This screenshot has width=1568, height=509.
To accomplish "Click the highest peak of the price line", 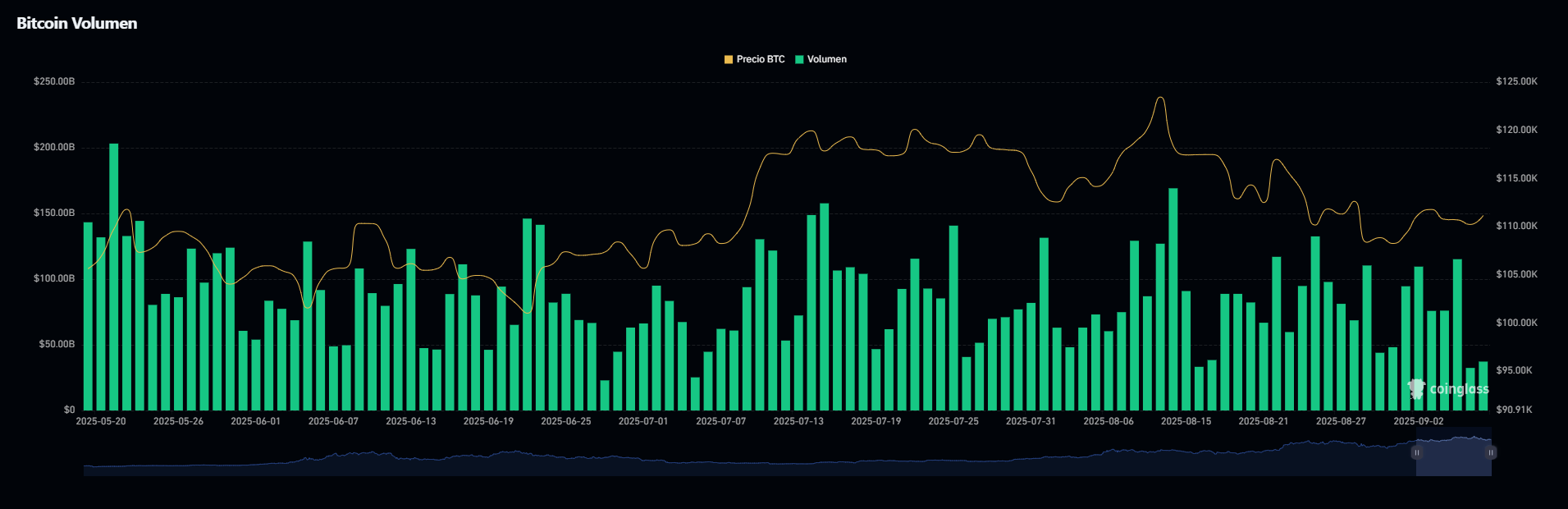I will click(x=1160, y=98).
